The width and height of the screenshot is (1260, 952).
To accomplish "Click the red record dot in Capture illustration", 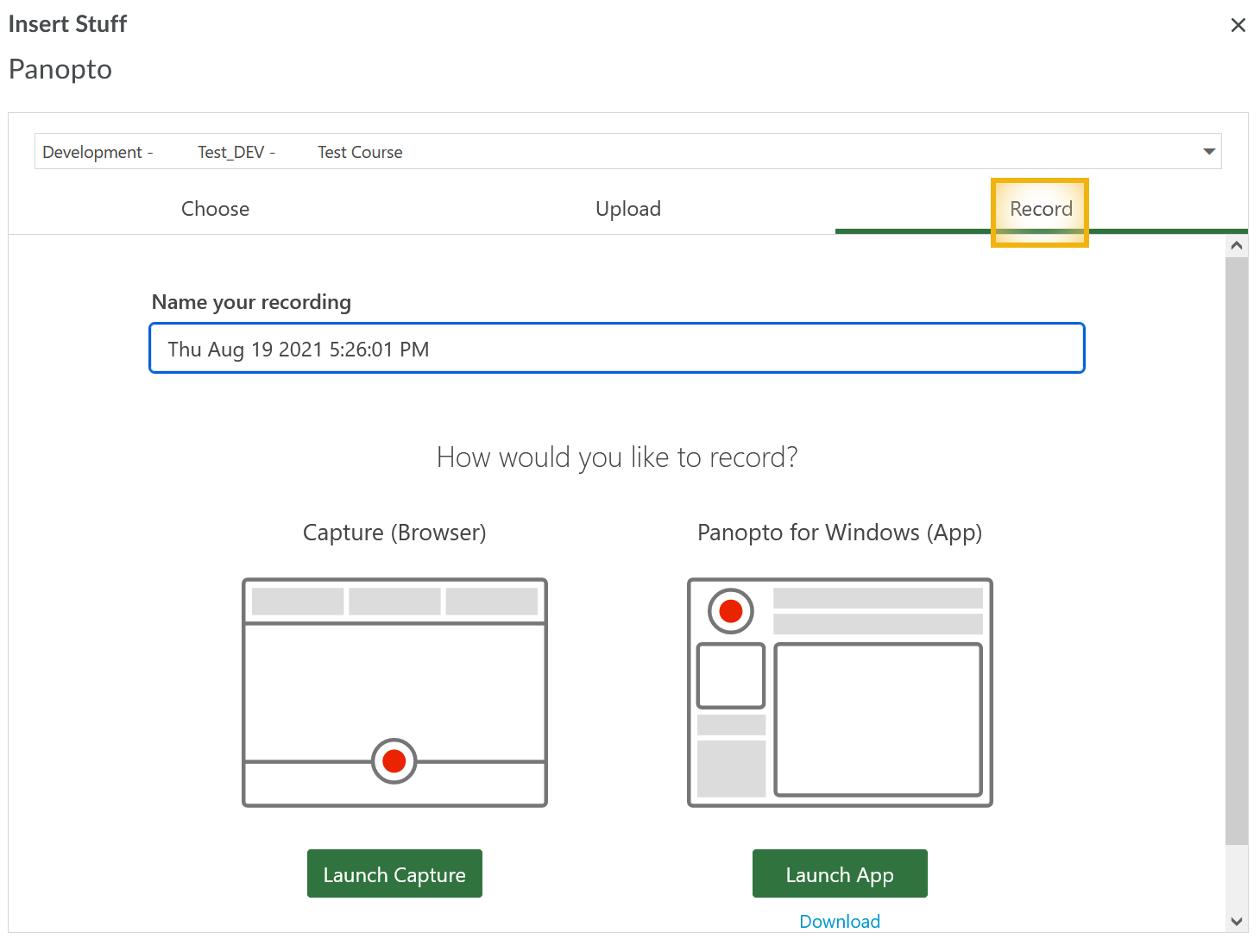I will 394,761.
